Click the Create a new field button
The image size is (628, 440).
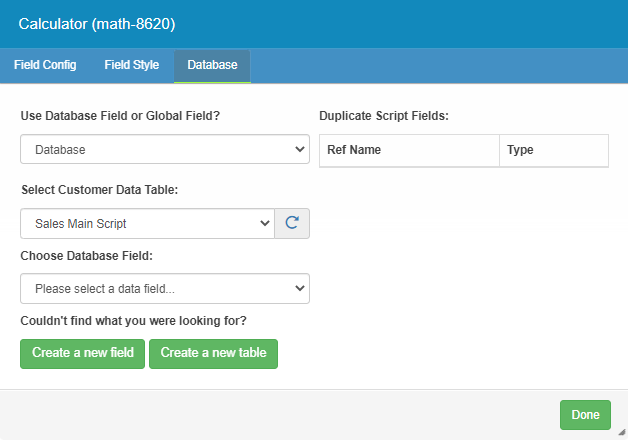83,353
